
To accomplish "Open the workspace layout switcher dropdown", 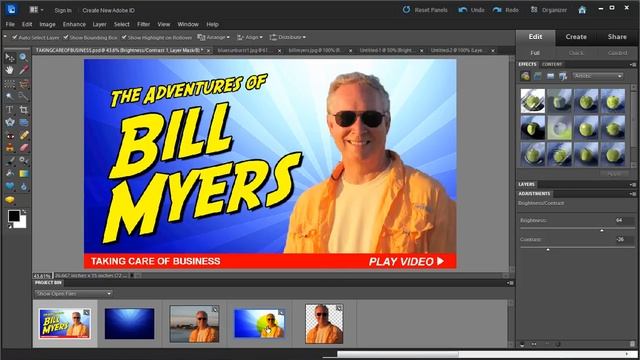I will (36, 10).
